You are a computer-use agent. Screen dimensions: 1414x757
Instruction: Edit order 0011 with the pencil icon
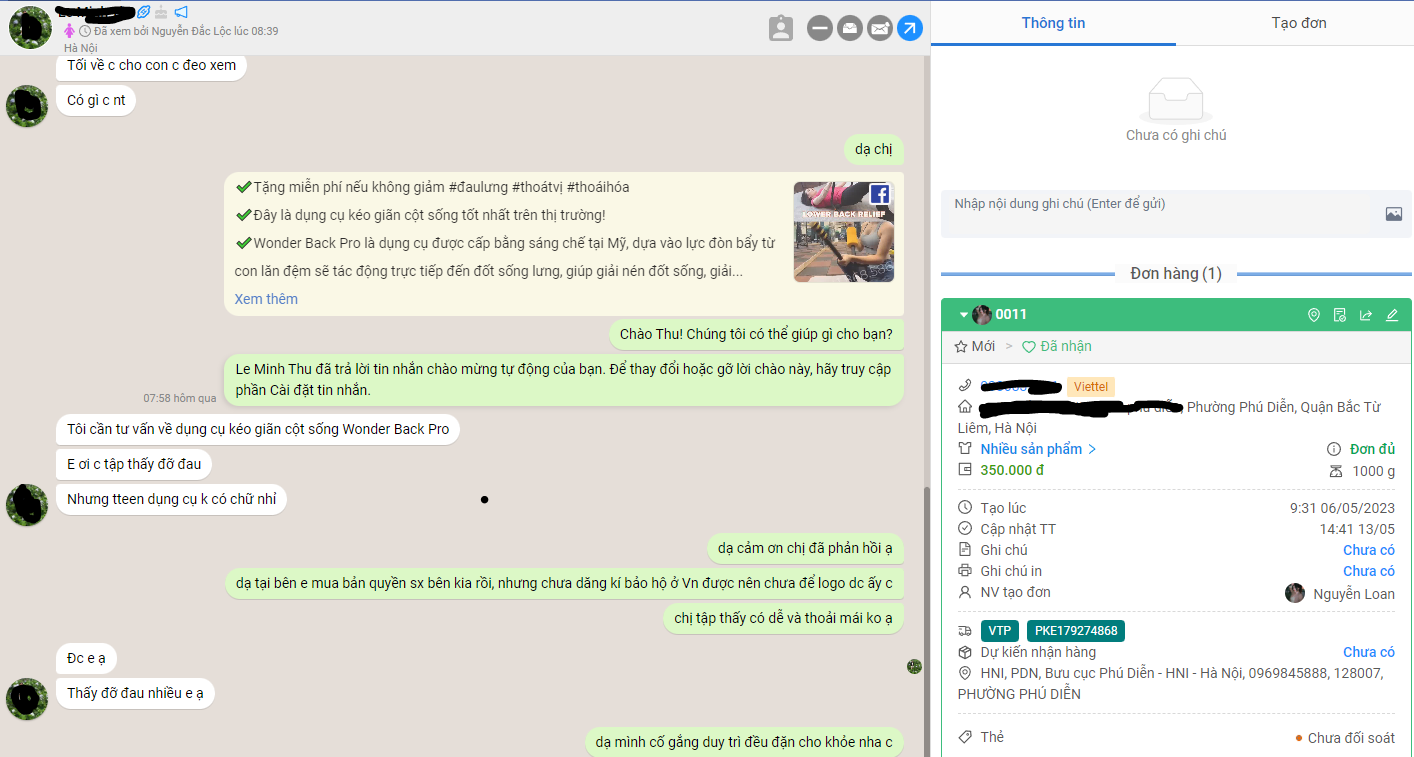(x=1392, y=315)
